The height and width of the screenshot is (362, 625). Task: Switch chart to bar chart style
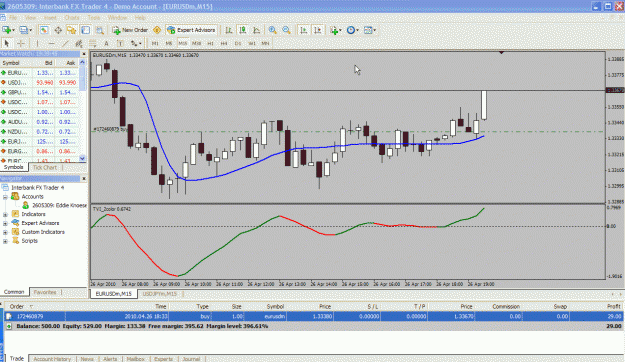(x=229, y=30)
